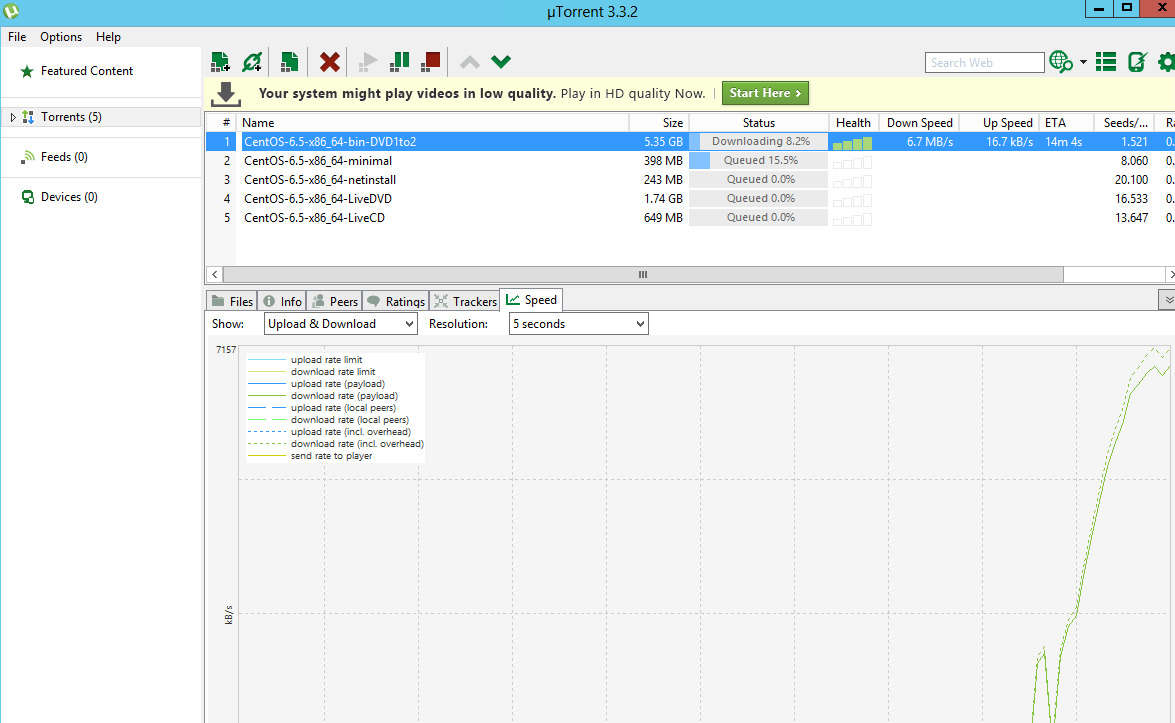Click the download arrow icon in banner
The image size is (1175, 723).
(x=226, y=94)
